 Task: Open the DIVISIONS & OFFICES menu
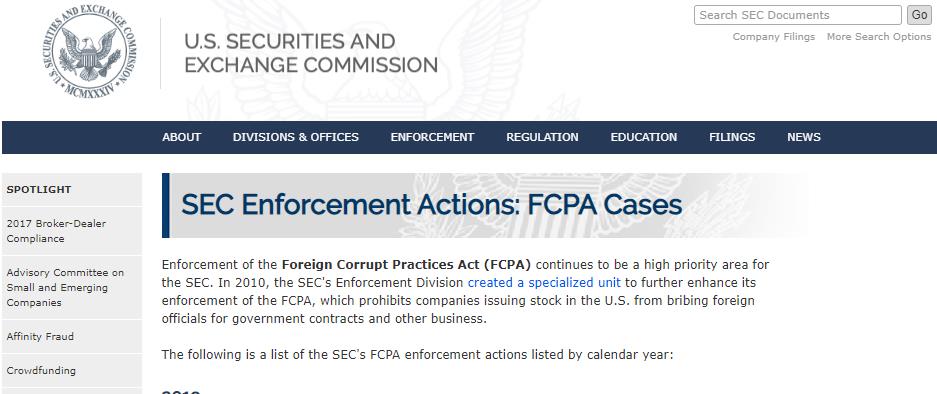point(296,137)
